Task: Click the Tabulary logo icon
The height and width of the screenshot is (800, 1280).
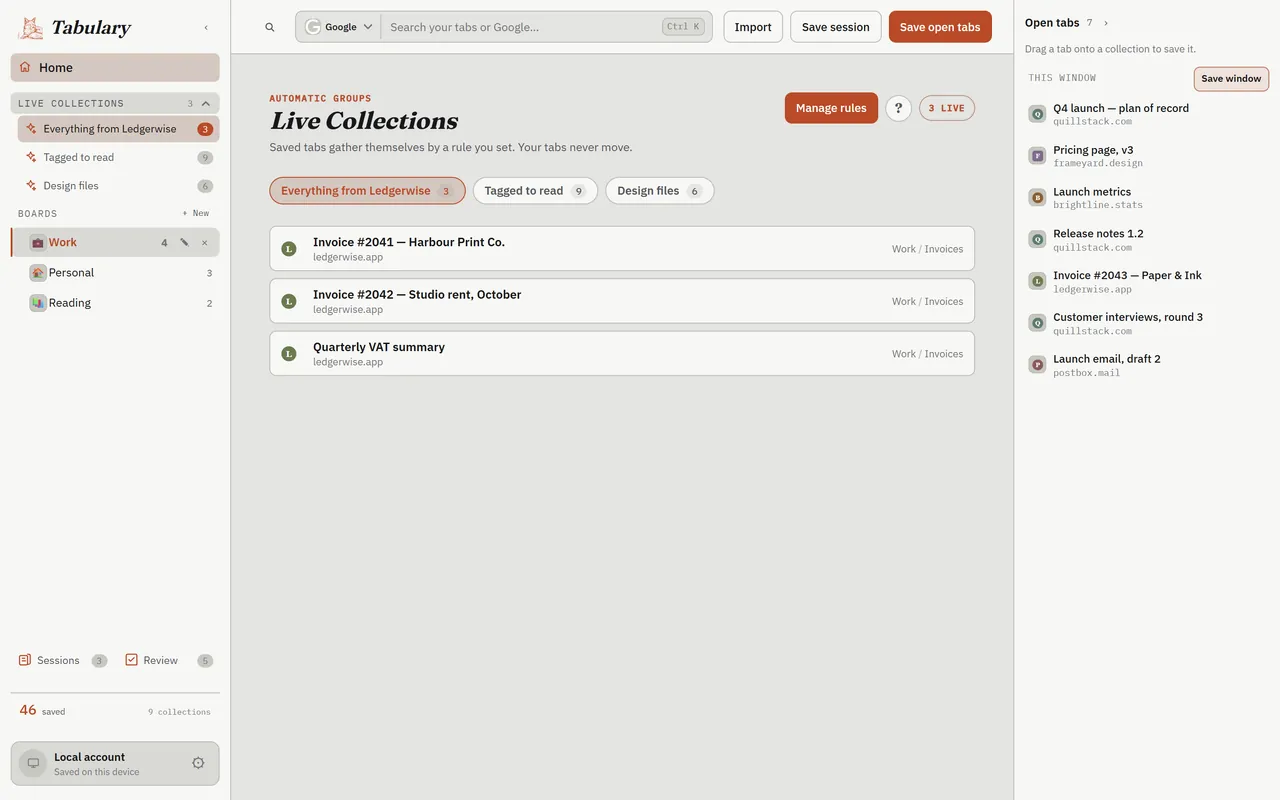Action: pos(31,28)
